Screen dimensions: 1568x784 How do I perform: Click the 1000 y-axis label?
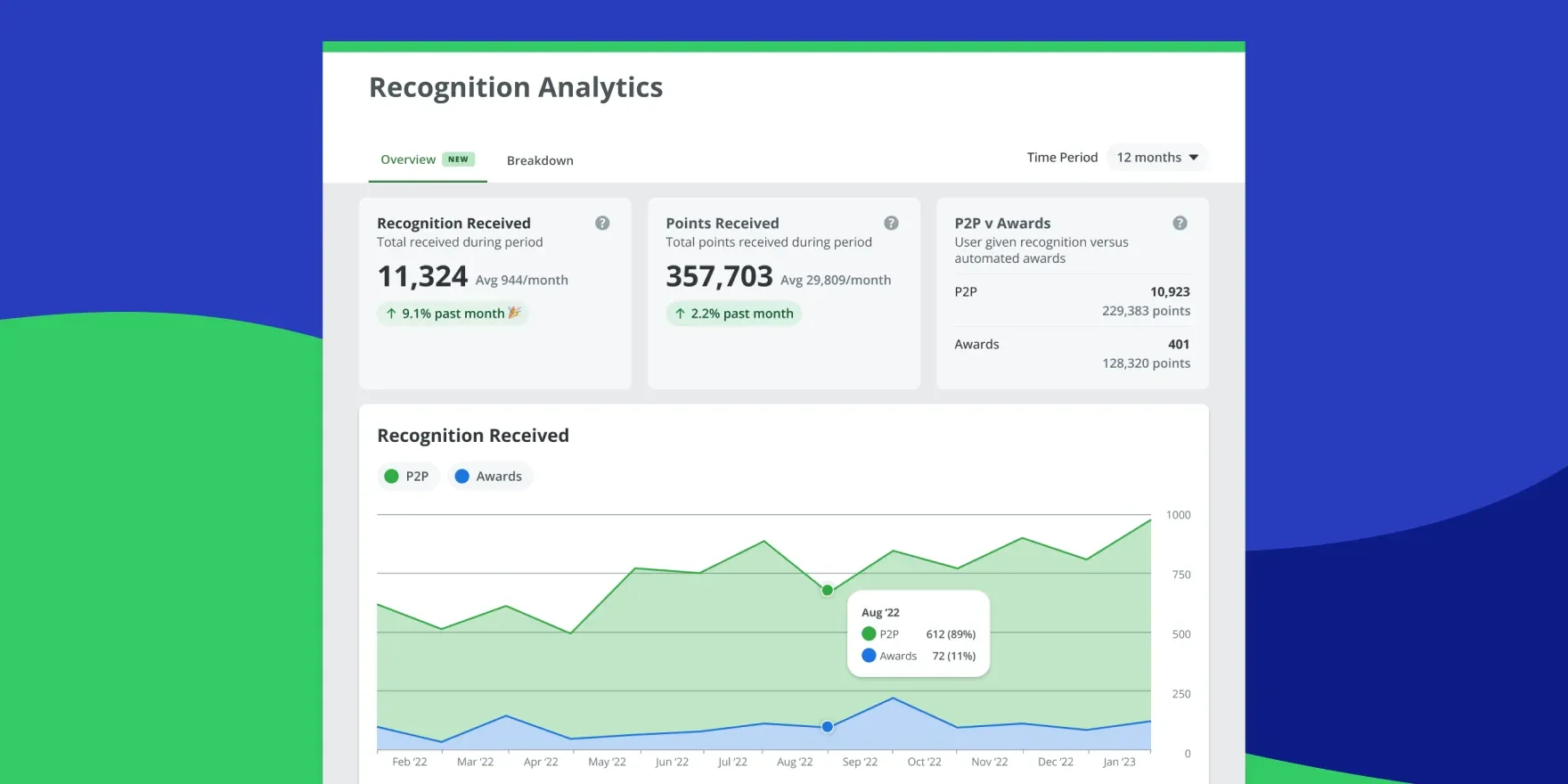(1178, 515)
